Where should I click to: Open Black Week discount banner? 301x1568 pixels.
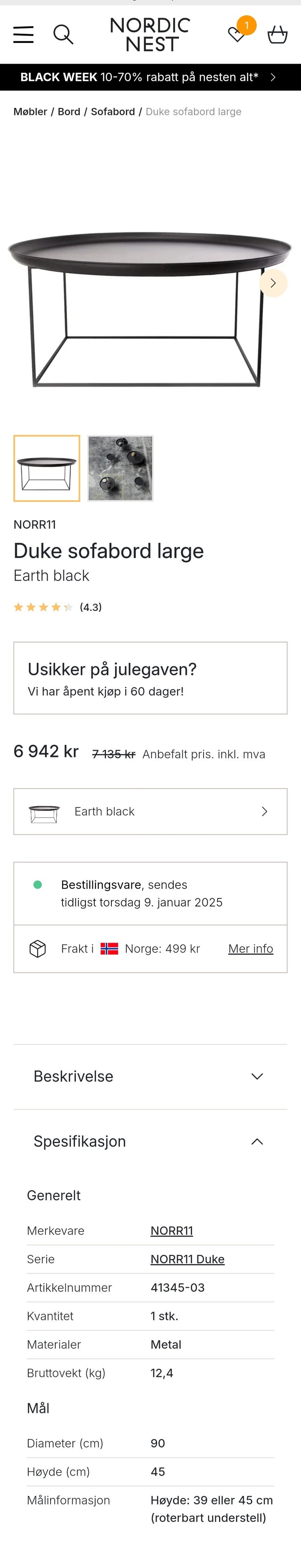pyautogui.click(x=150, y=77)
